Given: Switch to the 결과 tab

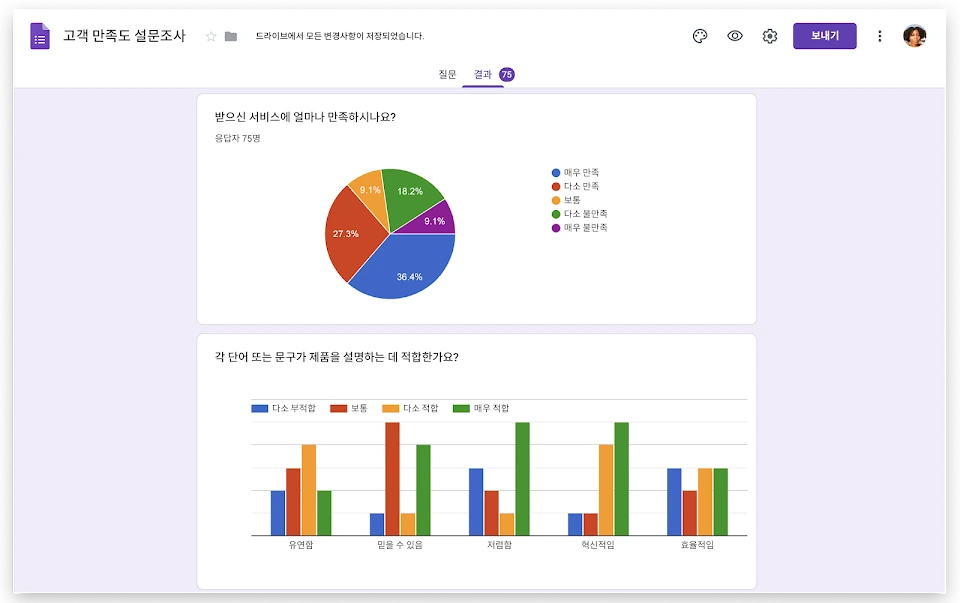Looking at the screenshot, I should (x=482, y=75).
